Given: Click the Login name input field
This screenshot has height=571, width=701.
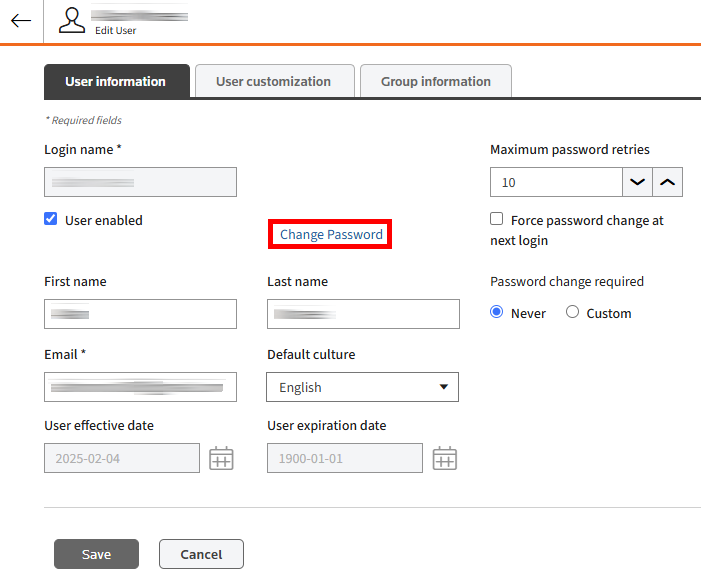Looking at the screenshot, I should click(x=140, y=182).
